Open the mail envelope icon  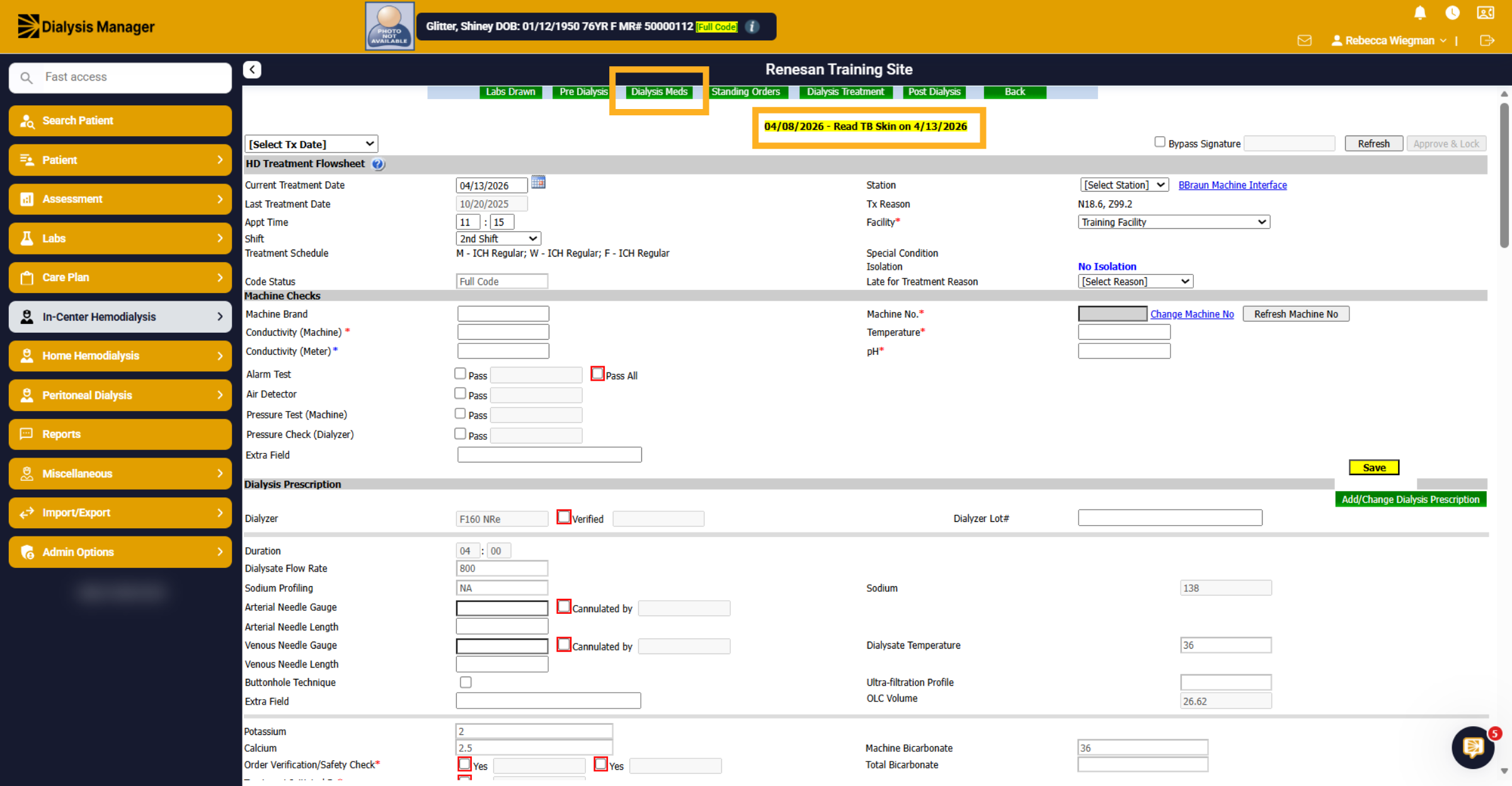point(1305,40)
